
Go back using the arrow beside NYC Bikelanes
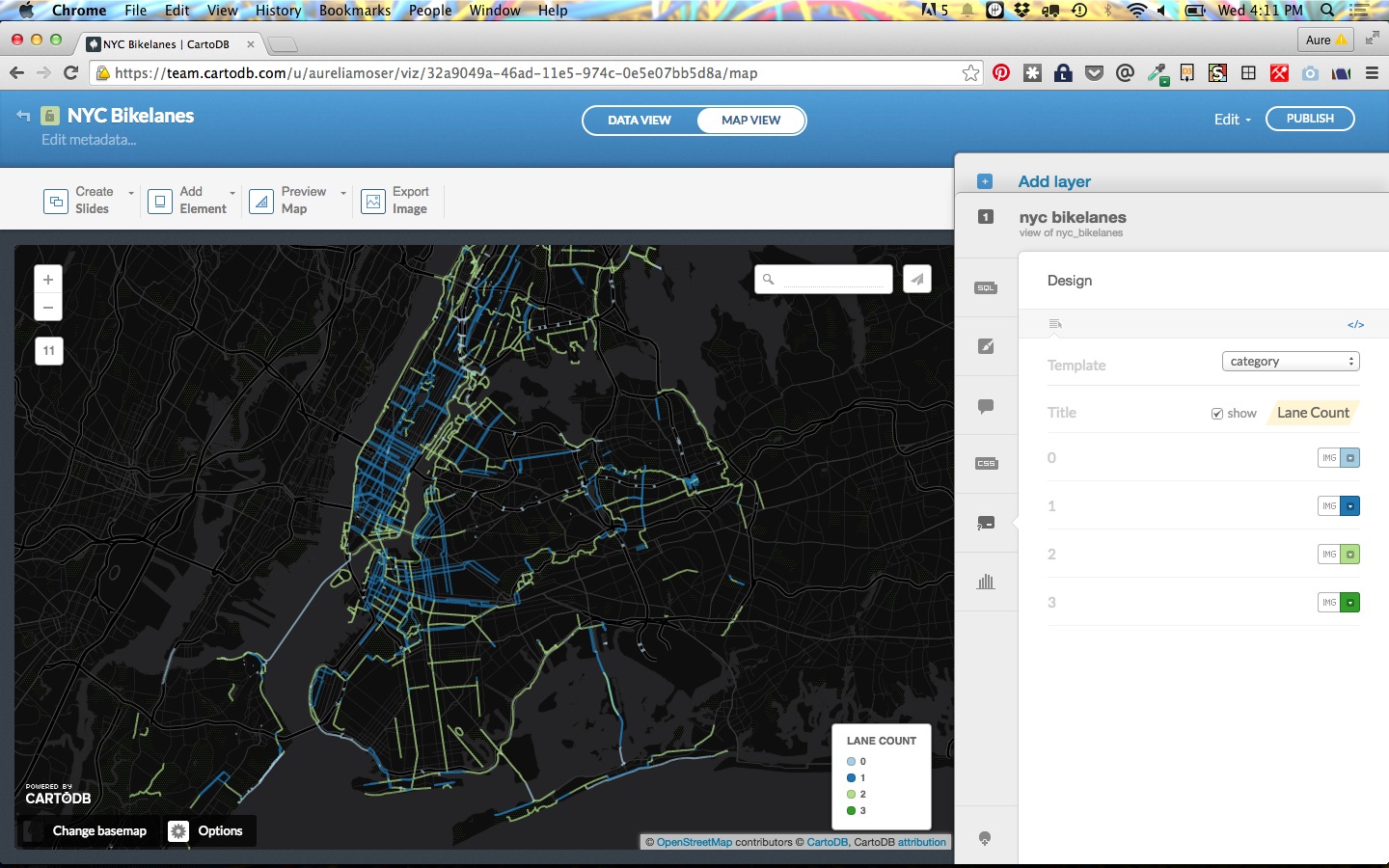(x=23, y=116)
